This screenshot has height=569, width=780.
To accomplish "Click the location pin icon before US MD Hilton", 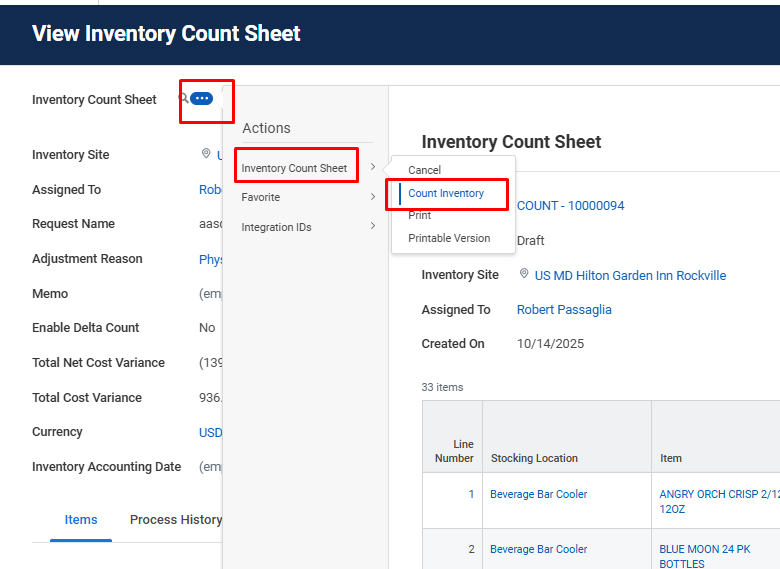I will coord(524,274).
